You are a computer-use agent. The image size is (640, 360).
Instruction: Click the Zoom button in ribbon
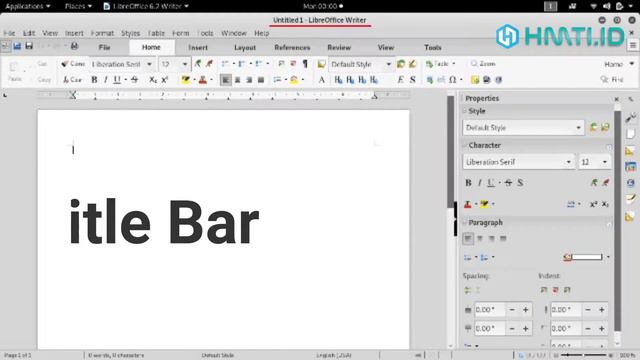[483, 64]
